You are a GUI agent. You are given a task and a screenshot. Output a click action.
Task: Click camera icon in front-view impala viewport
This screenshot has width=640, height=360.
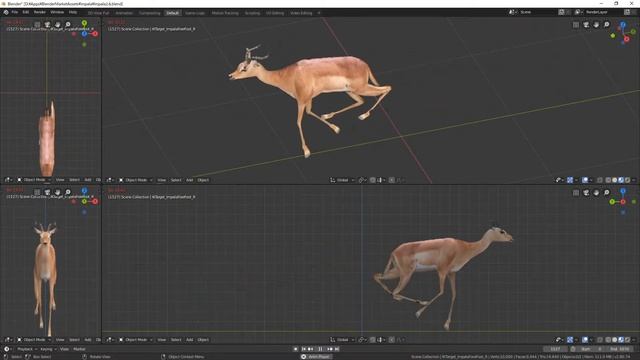pos(47,192)
